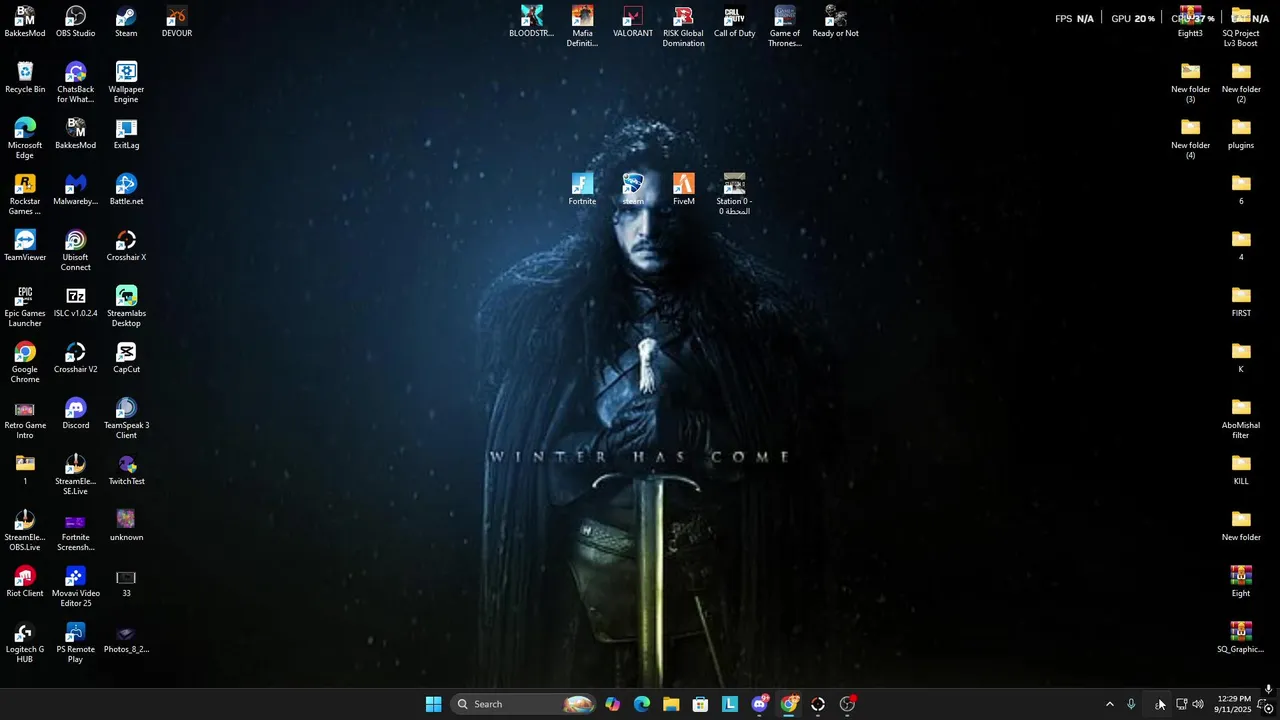
Task: Select the Recycle Bin icon
Action: (25, 78)
